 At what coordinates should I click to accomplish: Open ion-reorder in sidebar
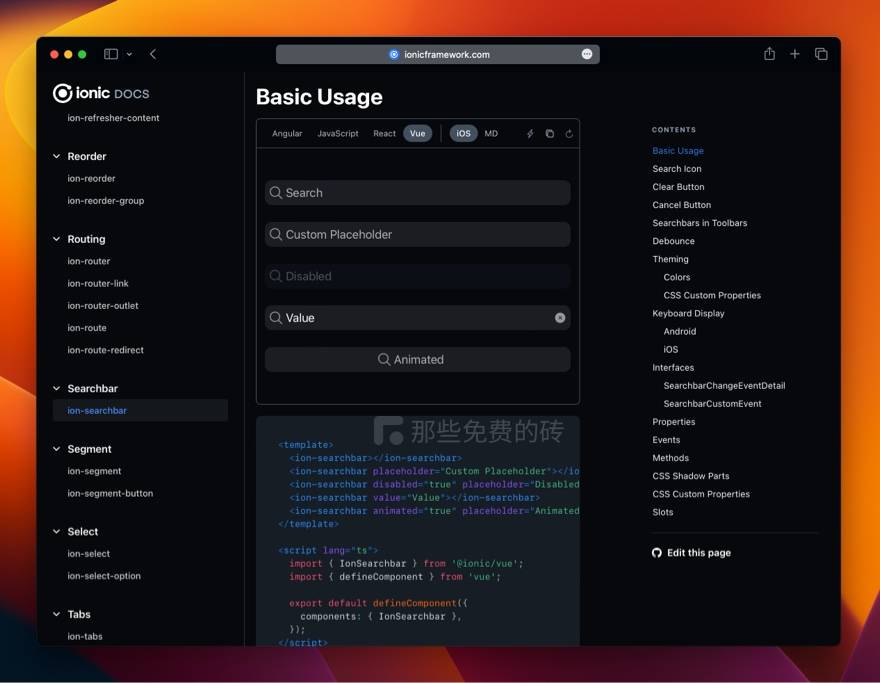(x=91, y=178)
